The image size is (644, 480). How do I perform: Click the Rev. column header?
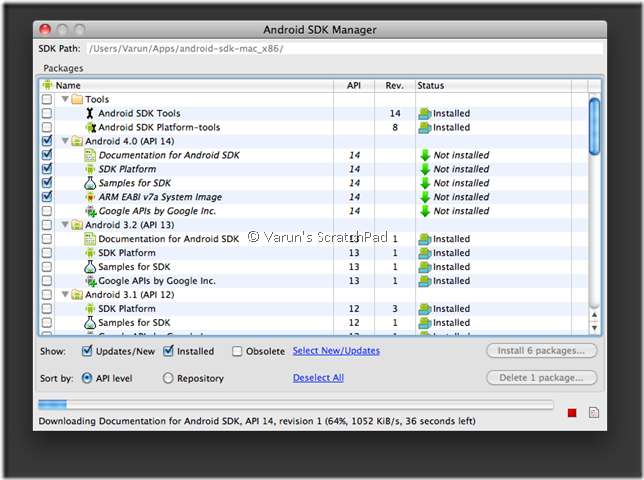coord(395,85)
